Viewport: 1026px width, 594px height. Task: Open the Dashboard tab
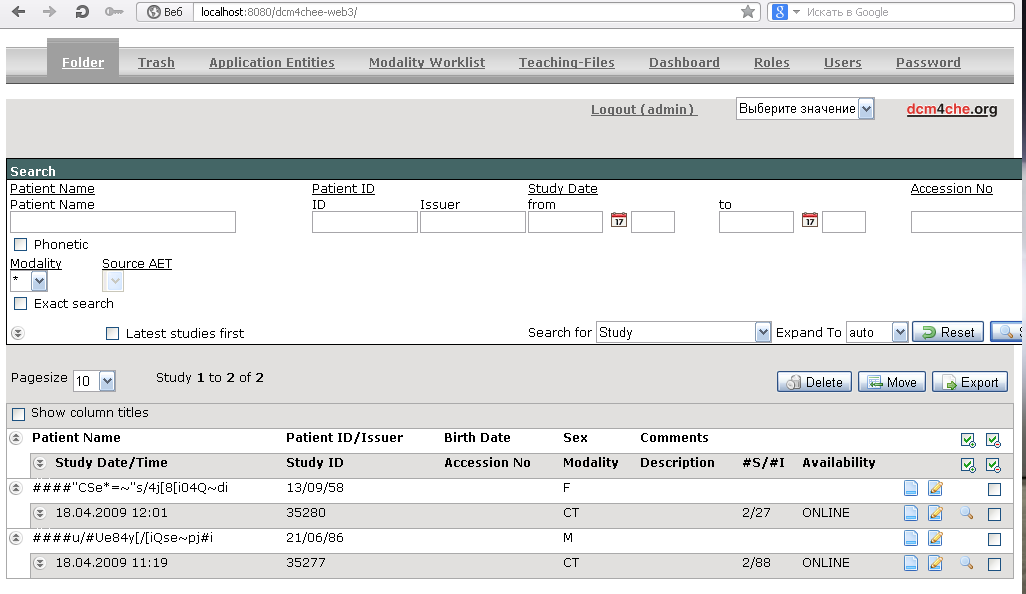coord(684,63)
